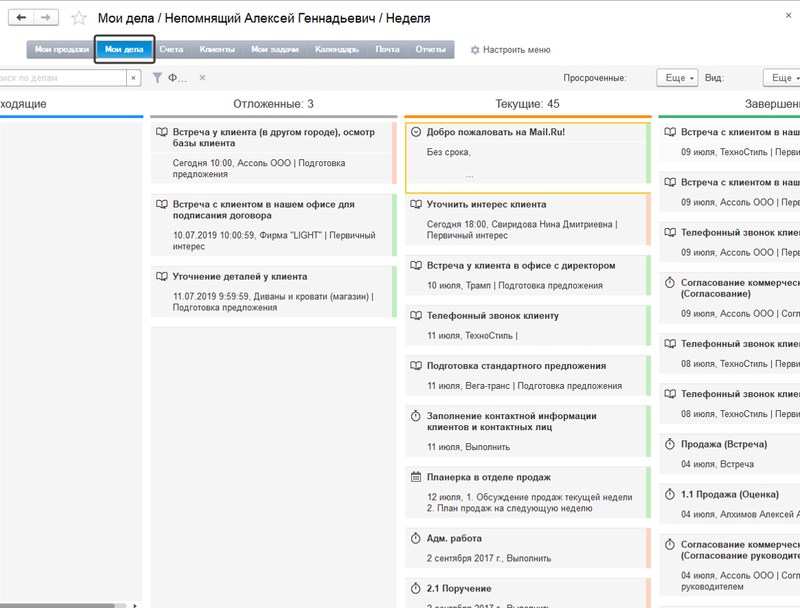Click book icon of Уточнить интерес клиента
800x608 pixels.
[416, 204]
